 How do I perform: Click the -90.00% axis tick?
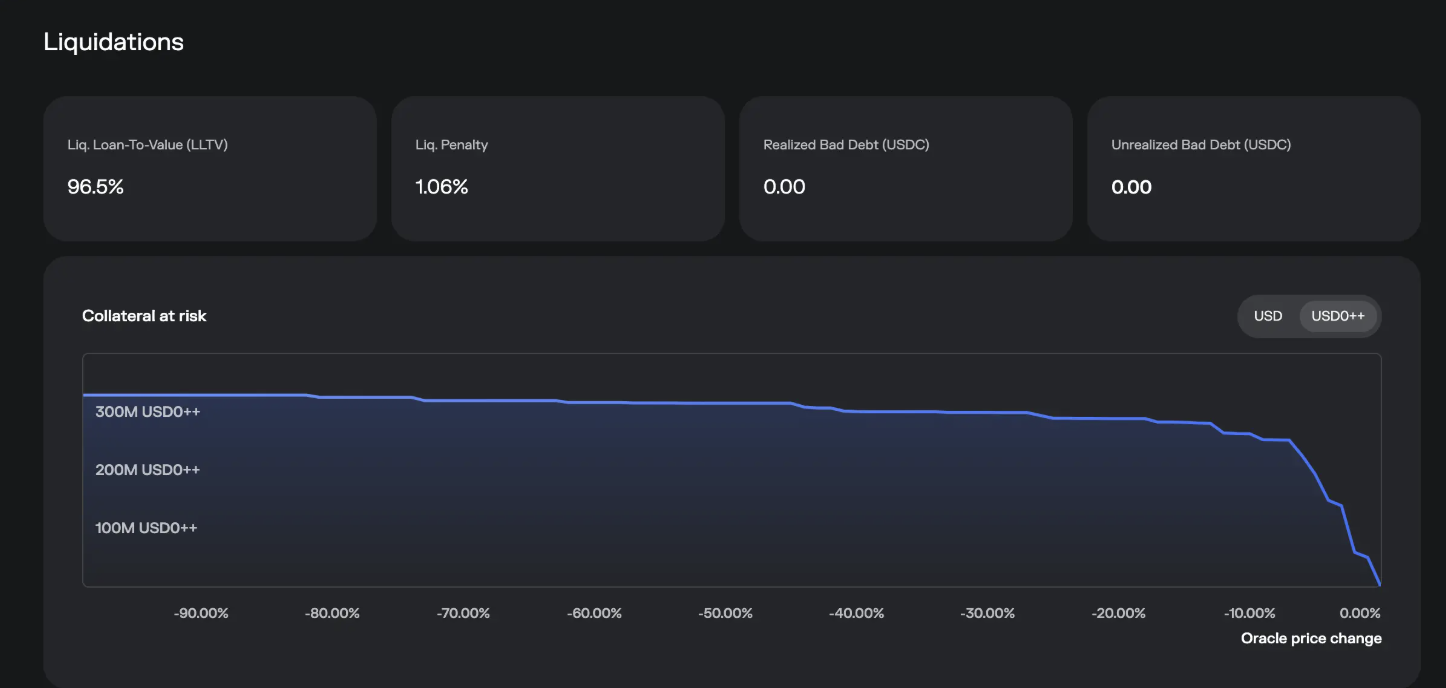201,613
